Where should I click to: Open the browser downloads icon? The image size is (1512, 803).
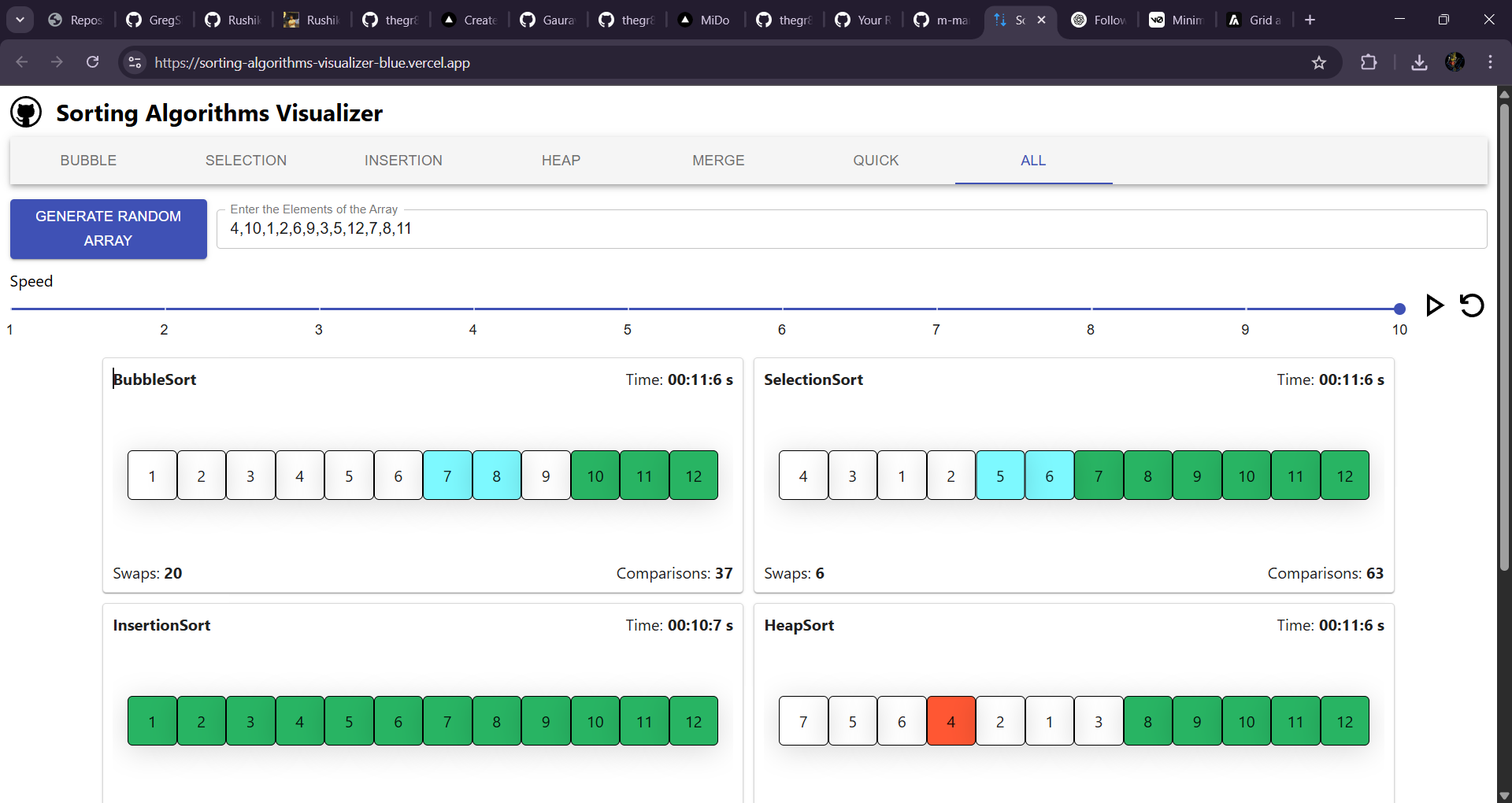[1419, 63]
